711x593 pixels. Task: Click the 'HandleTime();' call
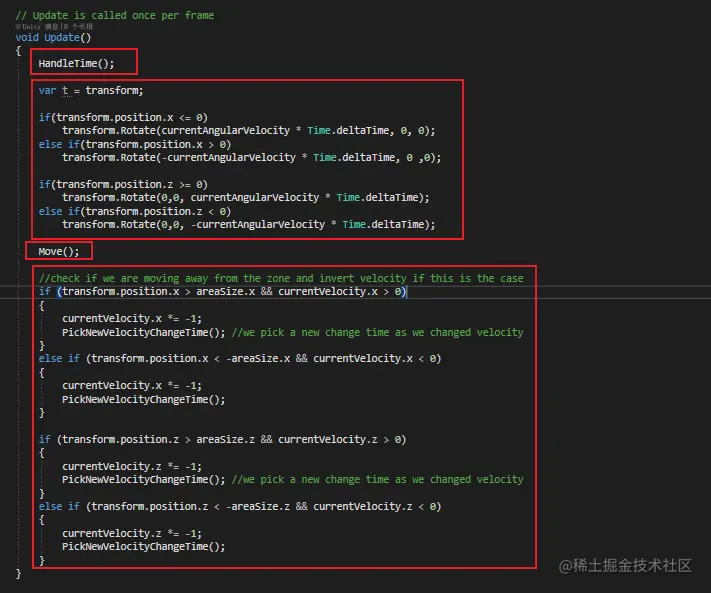click(77, 63)
